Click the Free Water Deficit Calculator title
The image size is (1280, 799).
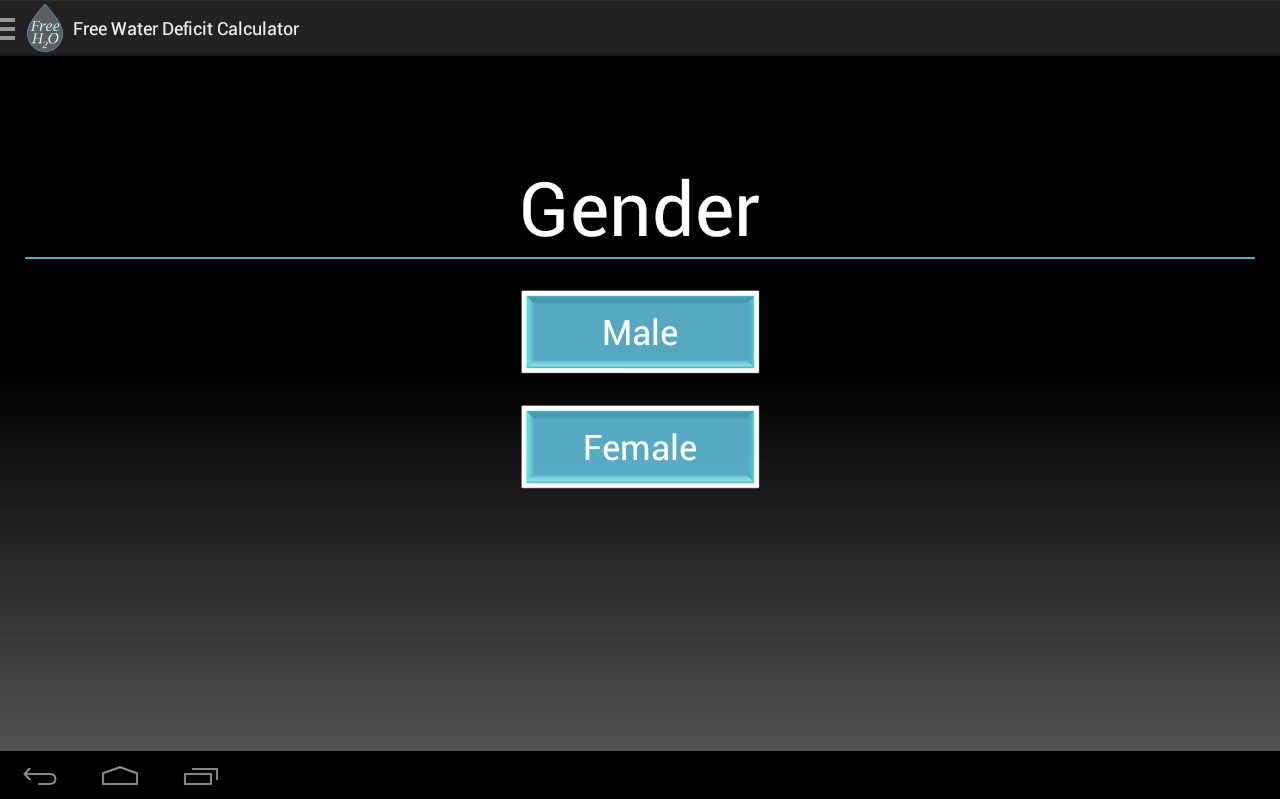click(186, 29)
